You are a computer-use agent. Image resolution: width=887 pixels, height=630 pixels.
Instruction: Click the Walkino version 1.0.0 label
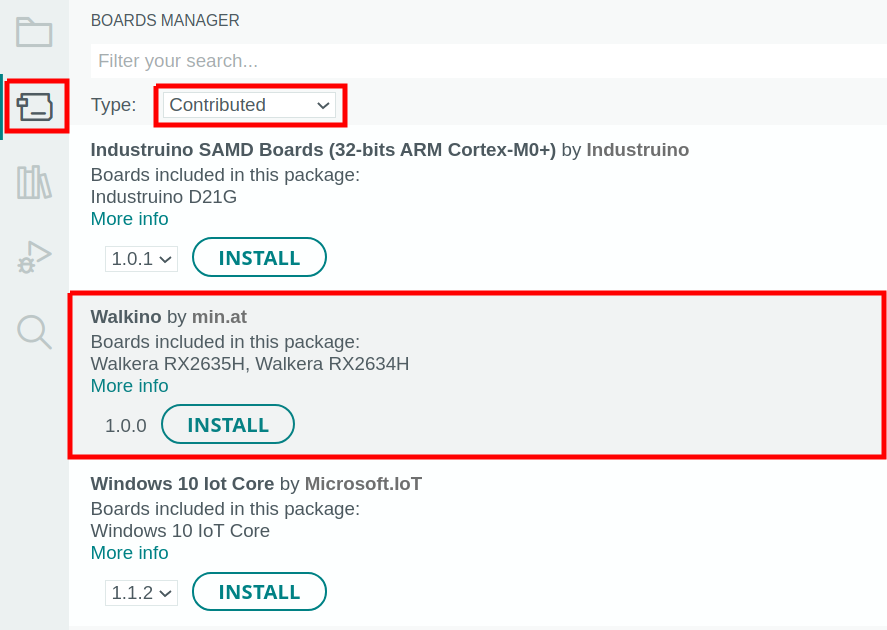126,425
